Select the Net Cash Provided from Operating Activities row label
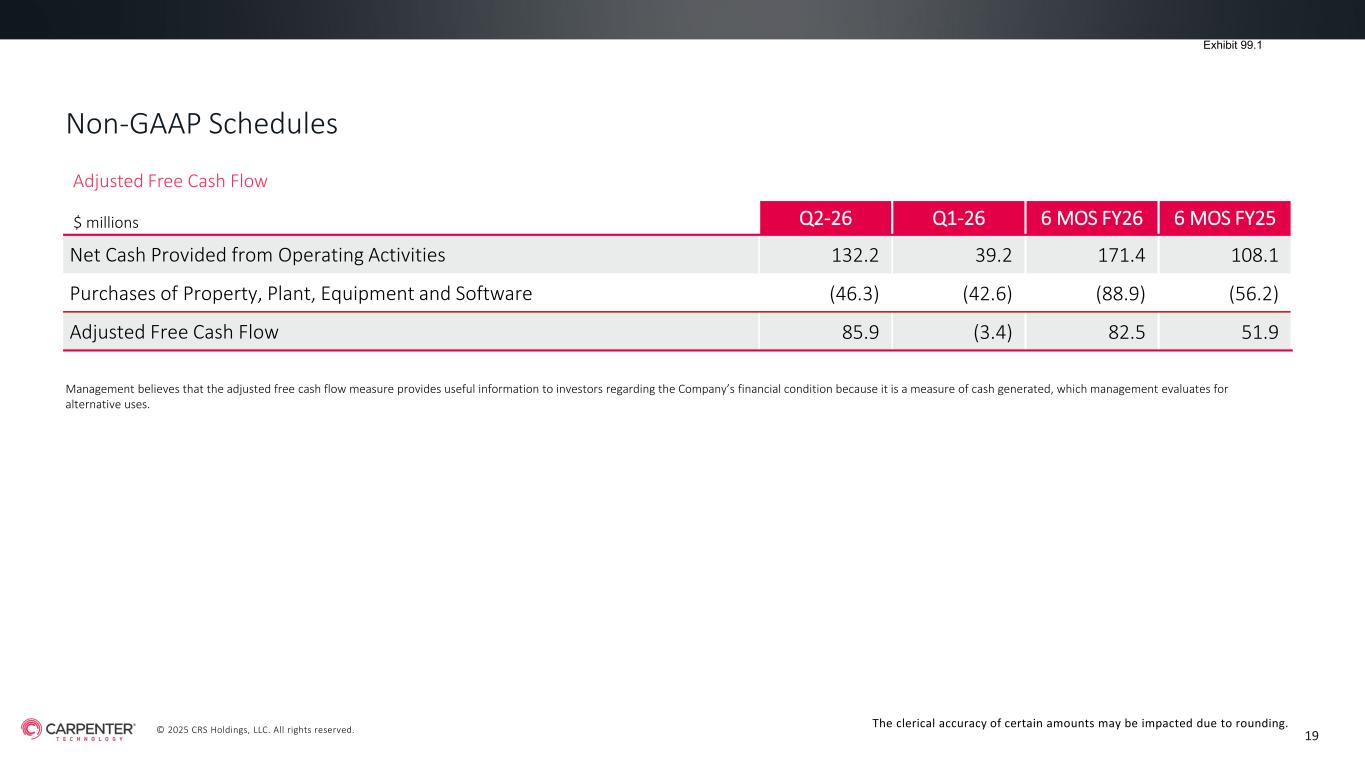This screenshot has width=1365, height=768. pyautogui.click(x=257, y=255)
